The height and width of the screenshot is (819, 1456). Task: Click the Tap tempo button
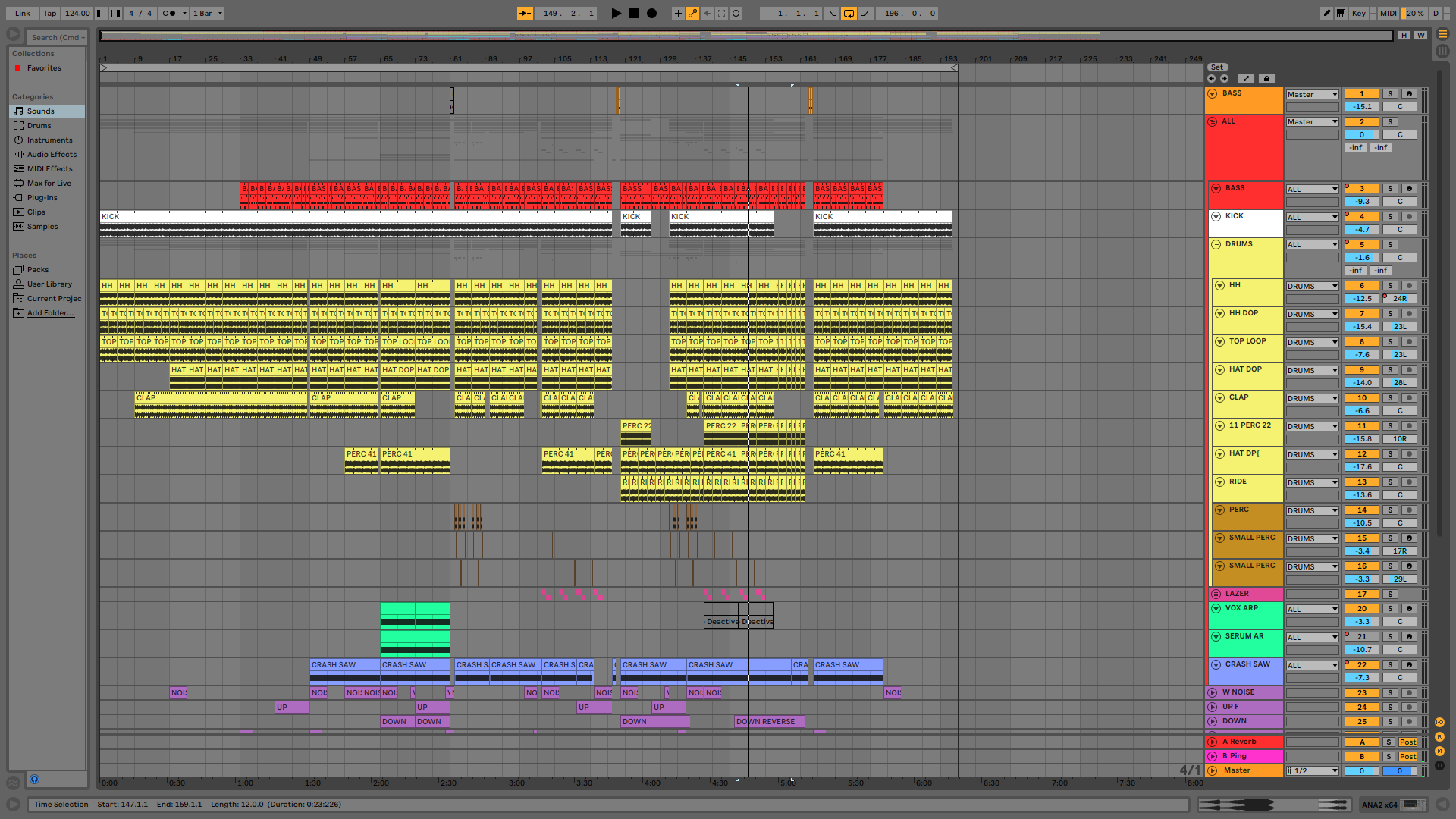coord(49,13)
